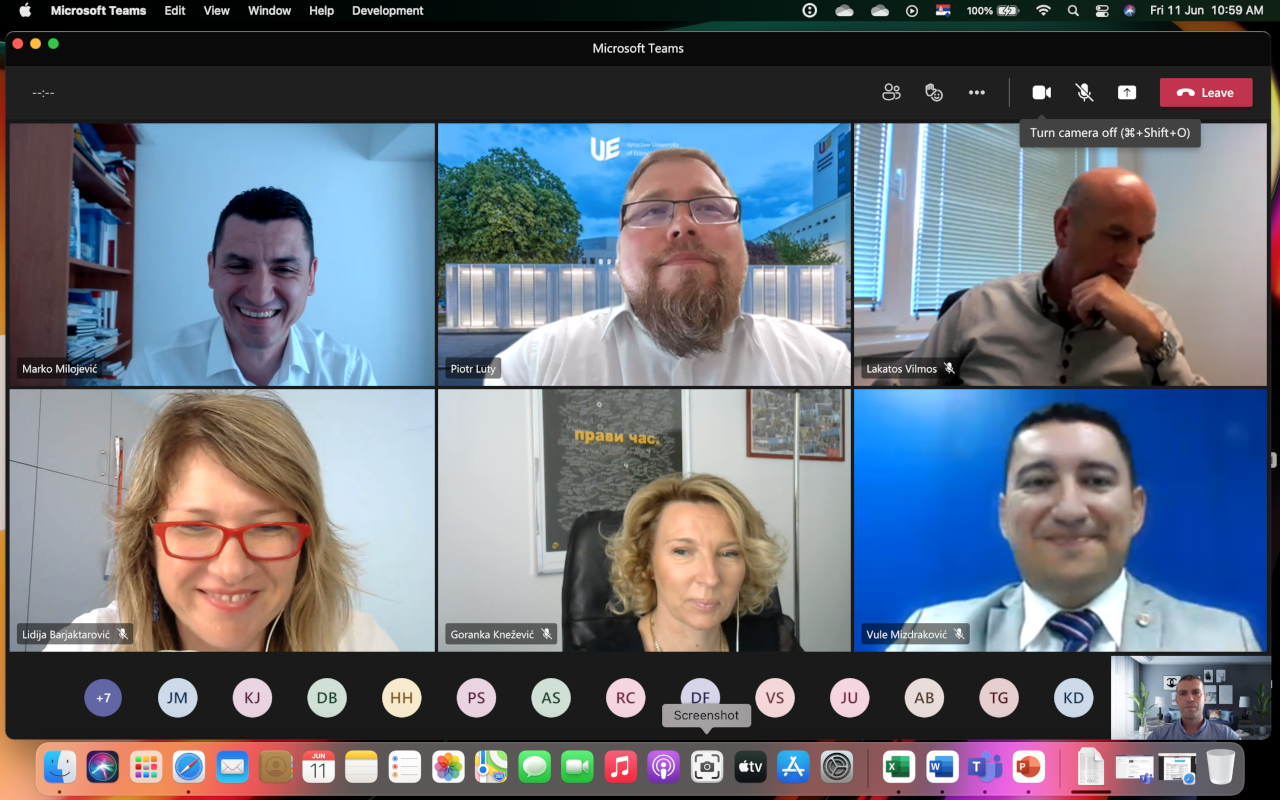
Task: Expand the More actions ellipsis menu
Action: coord(977,93)
